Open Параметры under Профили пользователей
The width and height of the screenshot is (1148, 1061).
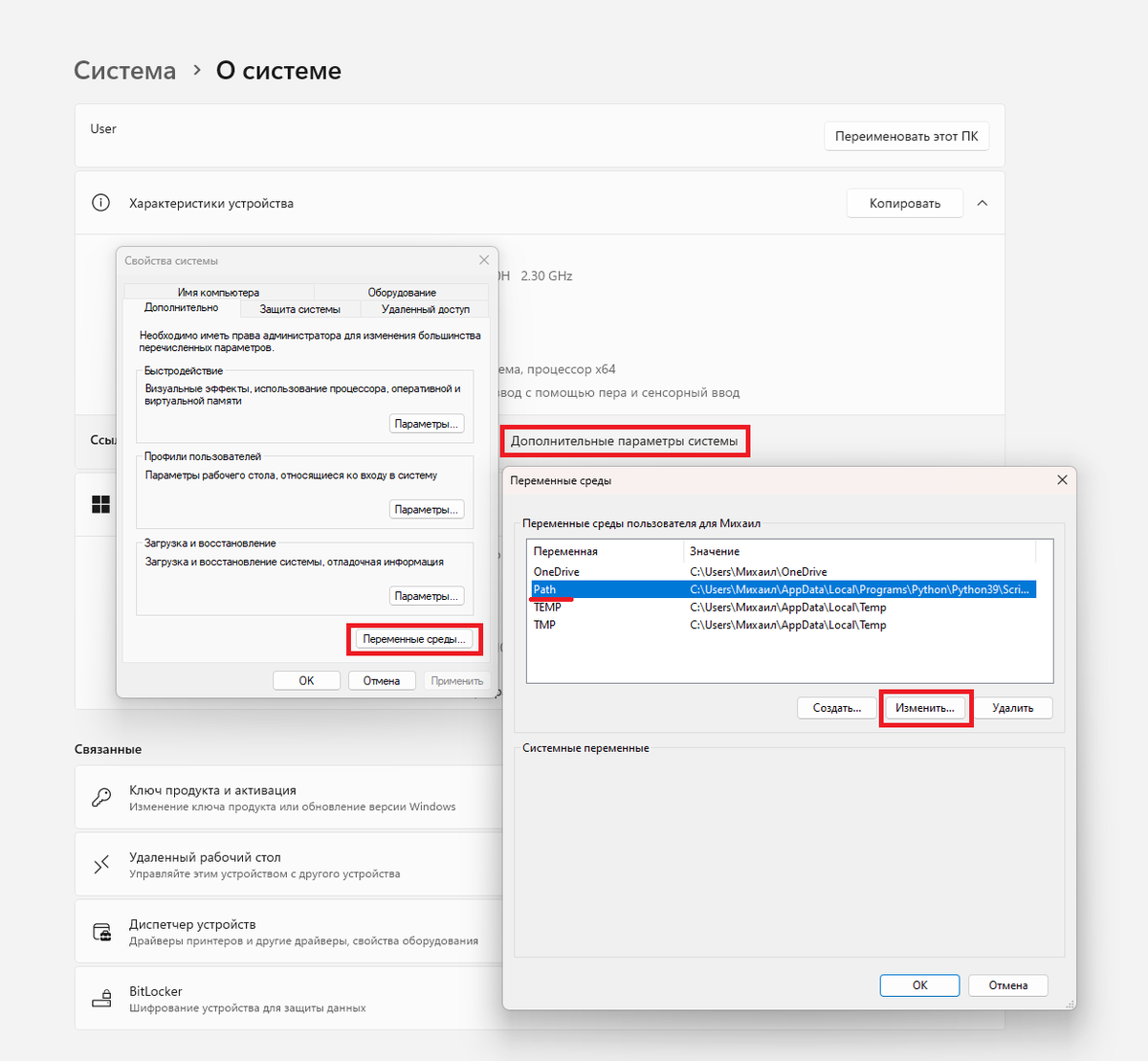pyautogui.click(x=427, y=510)
